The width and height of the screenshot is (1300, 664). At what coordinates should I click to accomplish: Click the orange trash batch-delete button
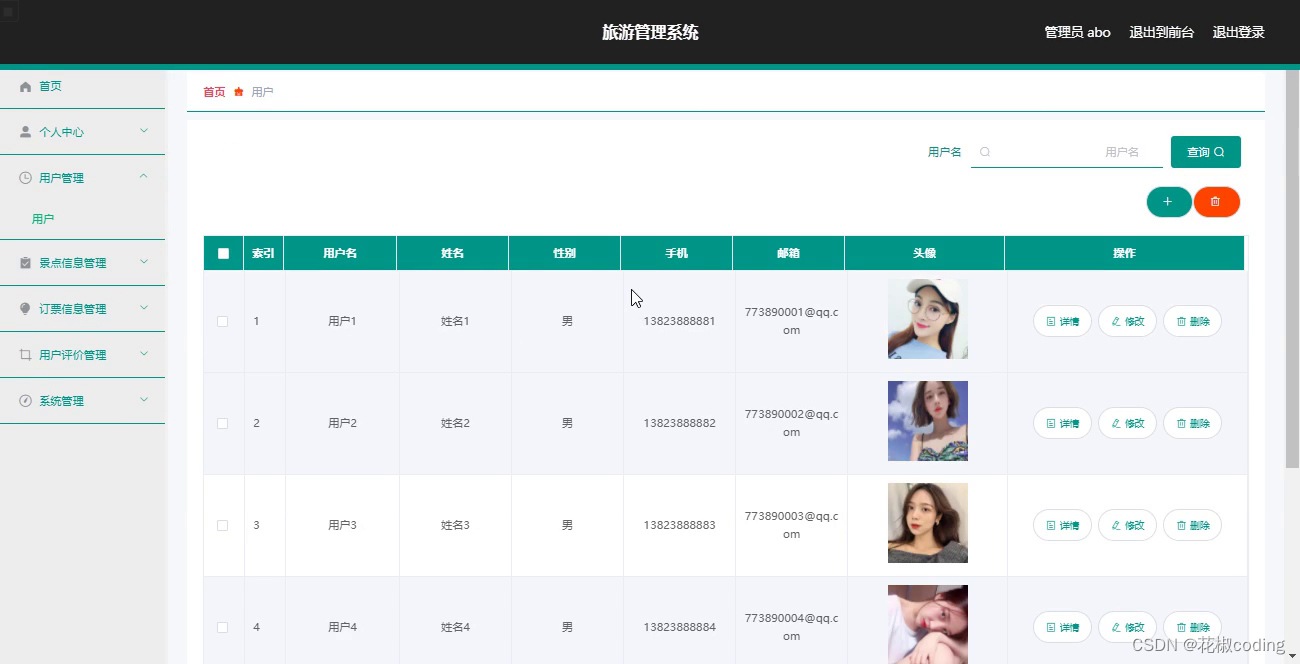point(1216,202)
